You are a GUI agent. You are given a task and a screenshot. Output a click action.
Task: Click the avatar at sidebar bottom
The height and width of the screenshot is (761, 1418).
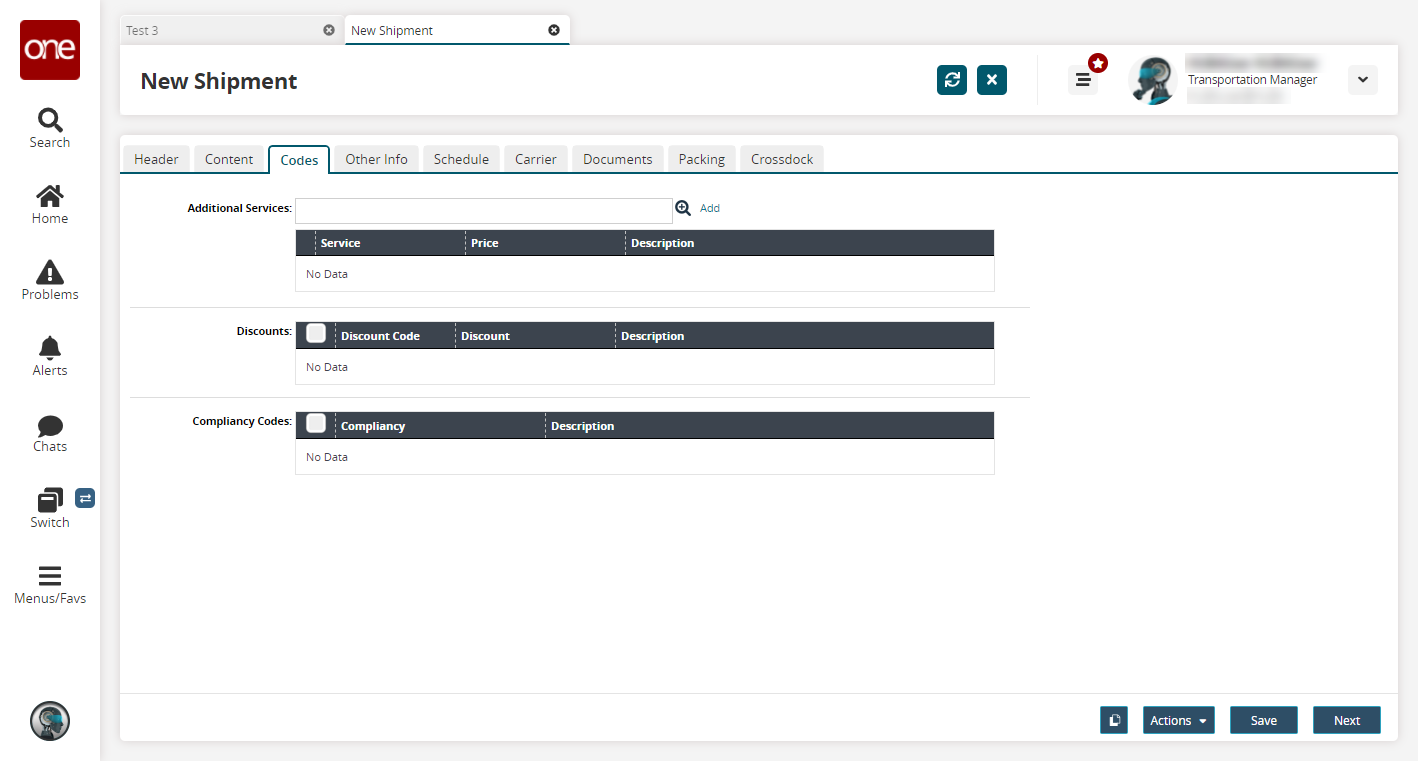[50, 721]
